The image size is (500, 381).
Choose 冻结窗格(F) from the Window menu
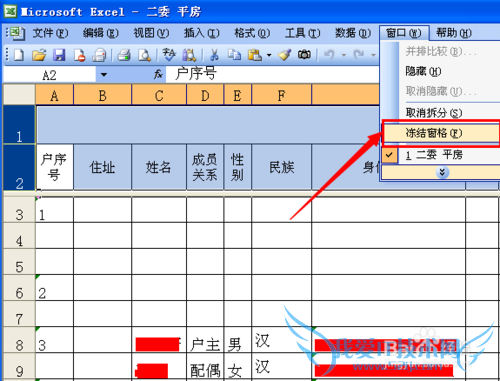(x=440, y=133)
